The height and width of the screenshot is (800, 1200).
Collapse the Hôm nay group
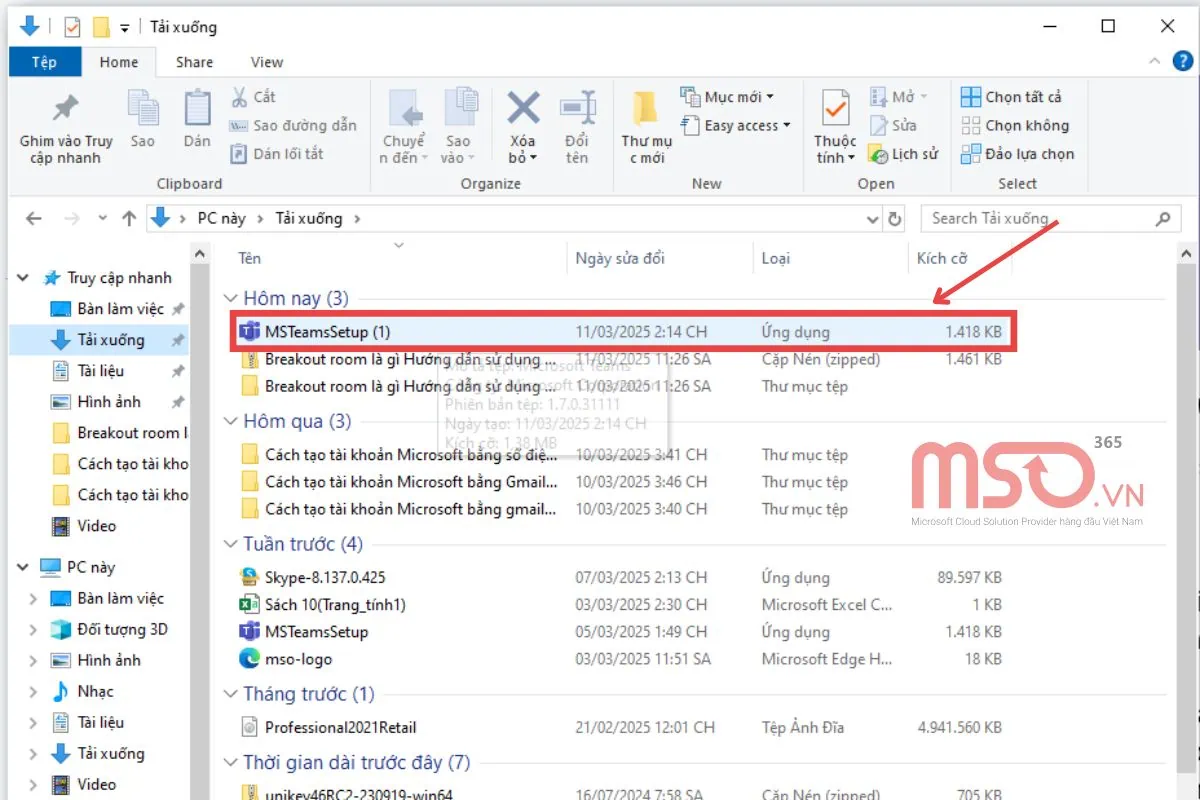tap(231, 297)
